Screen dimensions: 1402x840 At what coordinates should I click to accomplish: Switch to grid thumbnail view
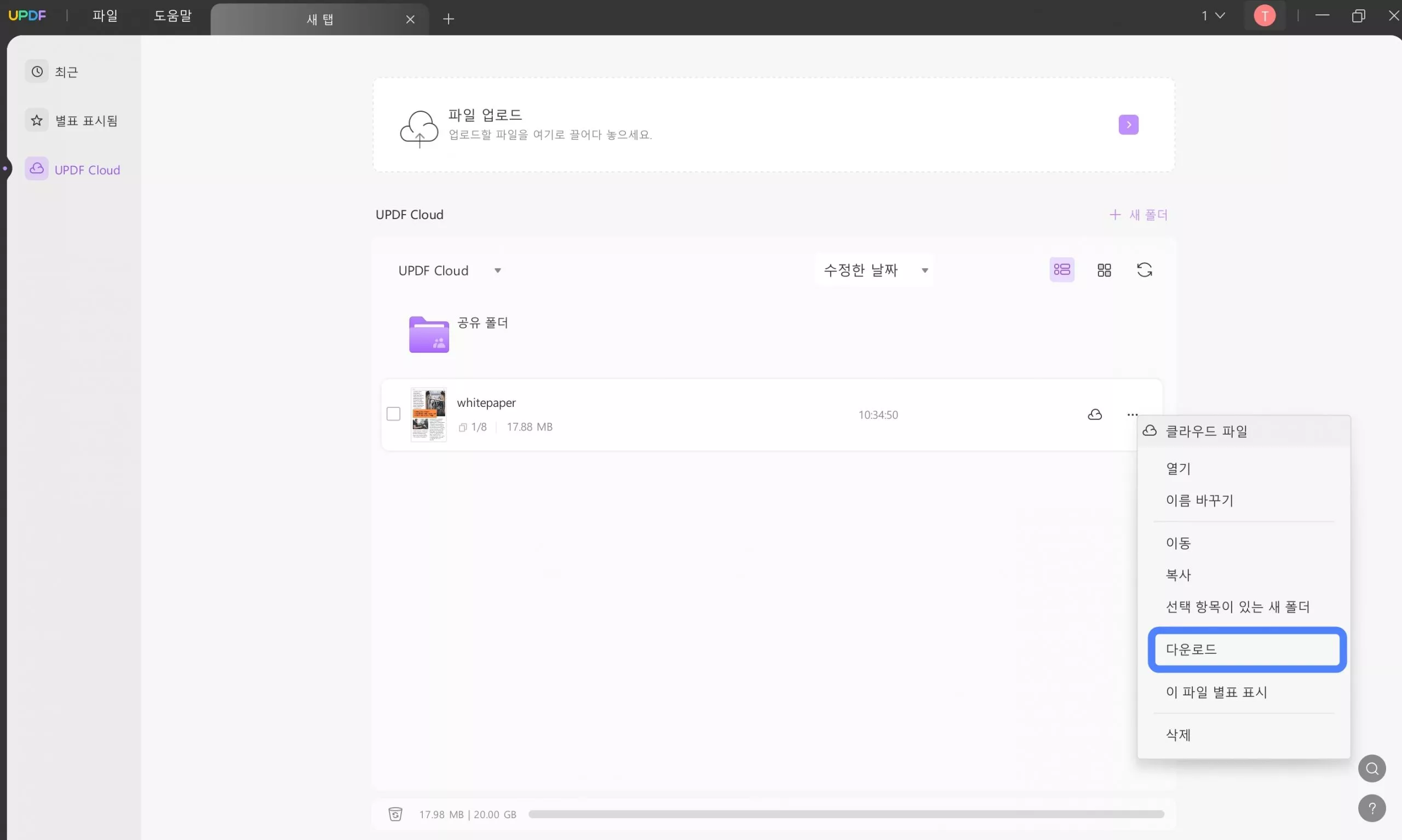pyautogui.click(x=1104, y=270)
